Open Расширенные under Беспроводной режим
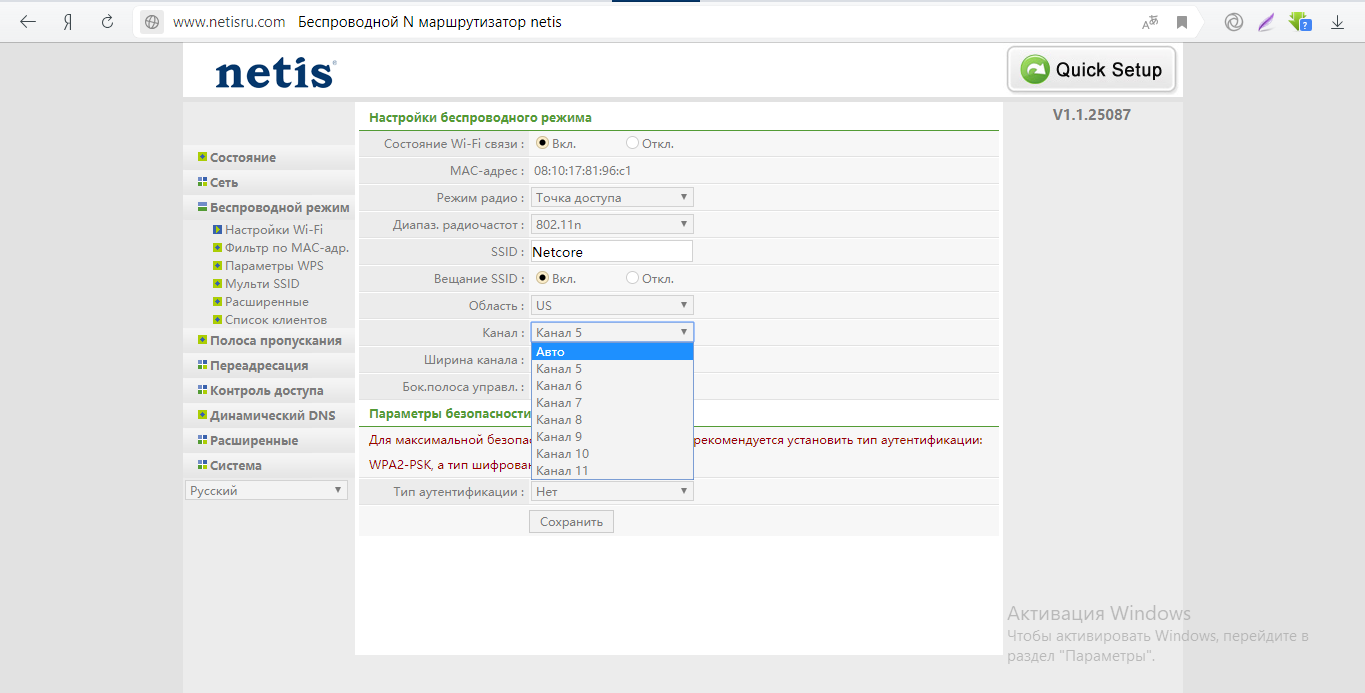 [x=266, y=302]
